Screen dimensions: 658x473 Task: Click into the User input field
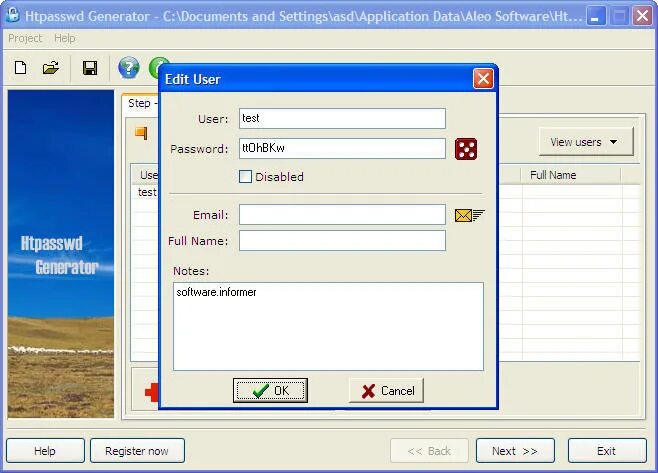coord(342,118)
